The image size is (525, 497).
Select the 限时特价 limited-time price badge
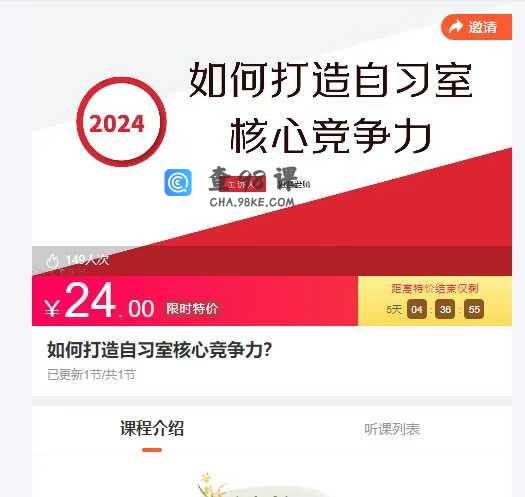point(192,309)
